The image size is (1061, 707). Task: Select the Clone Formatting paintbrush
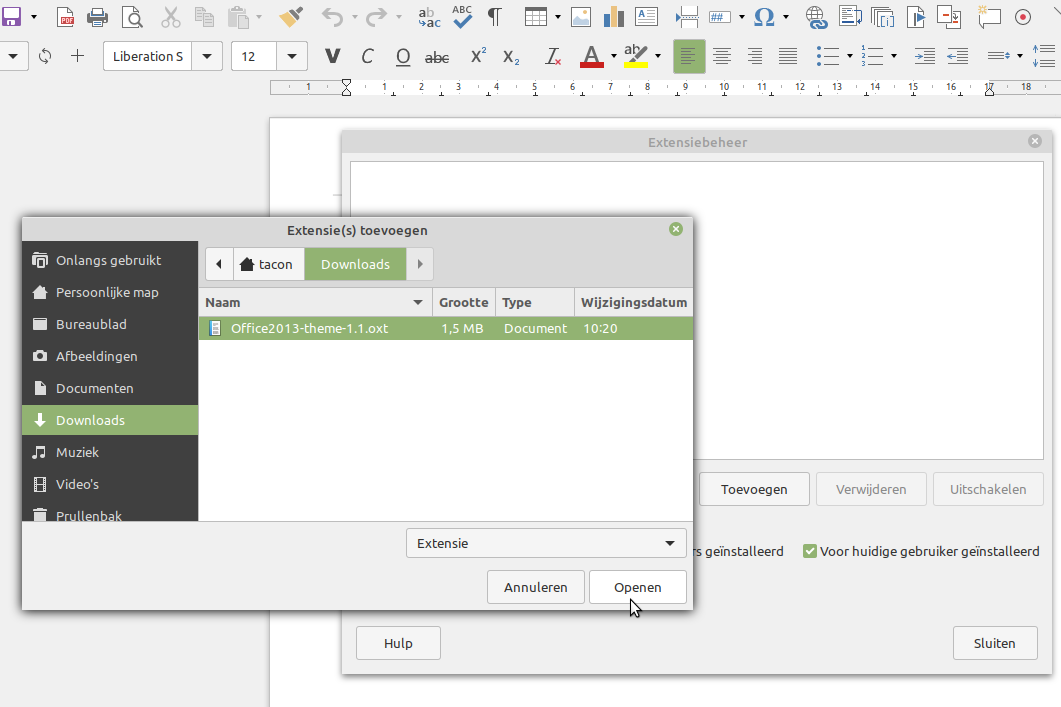click(x=291, y=17)
